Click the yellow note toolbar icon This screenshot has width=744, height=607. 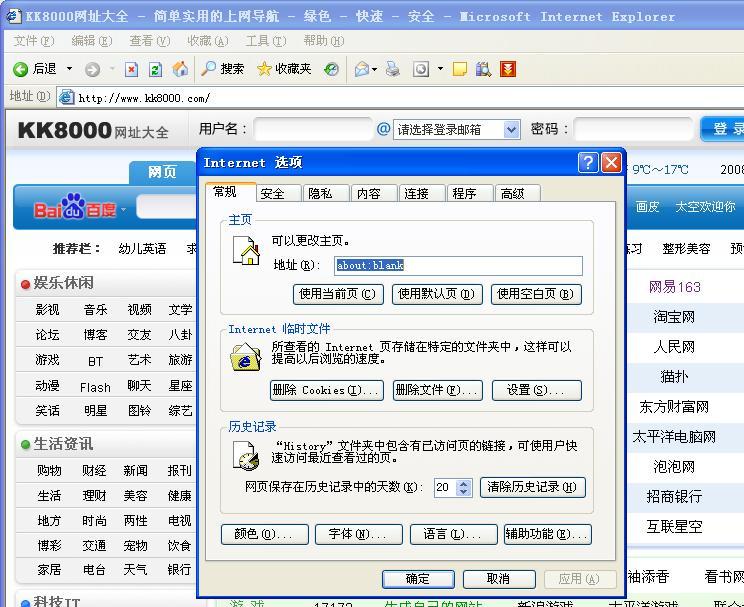459,70
